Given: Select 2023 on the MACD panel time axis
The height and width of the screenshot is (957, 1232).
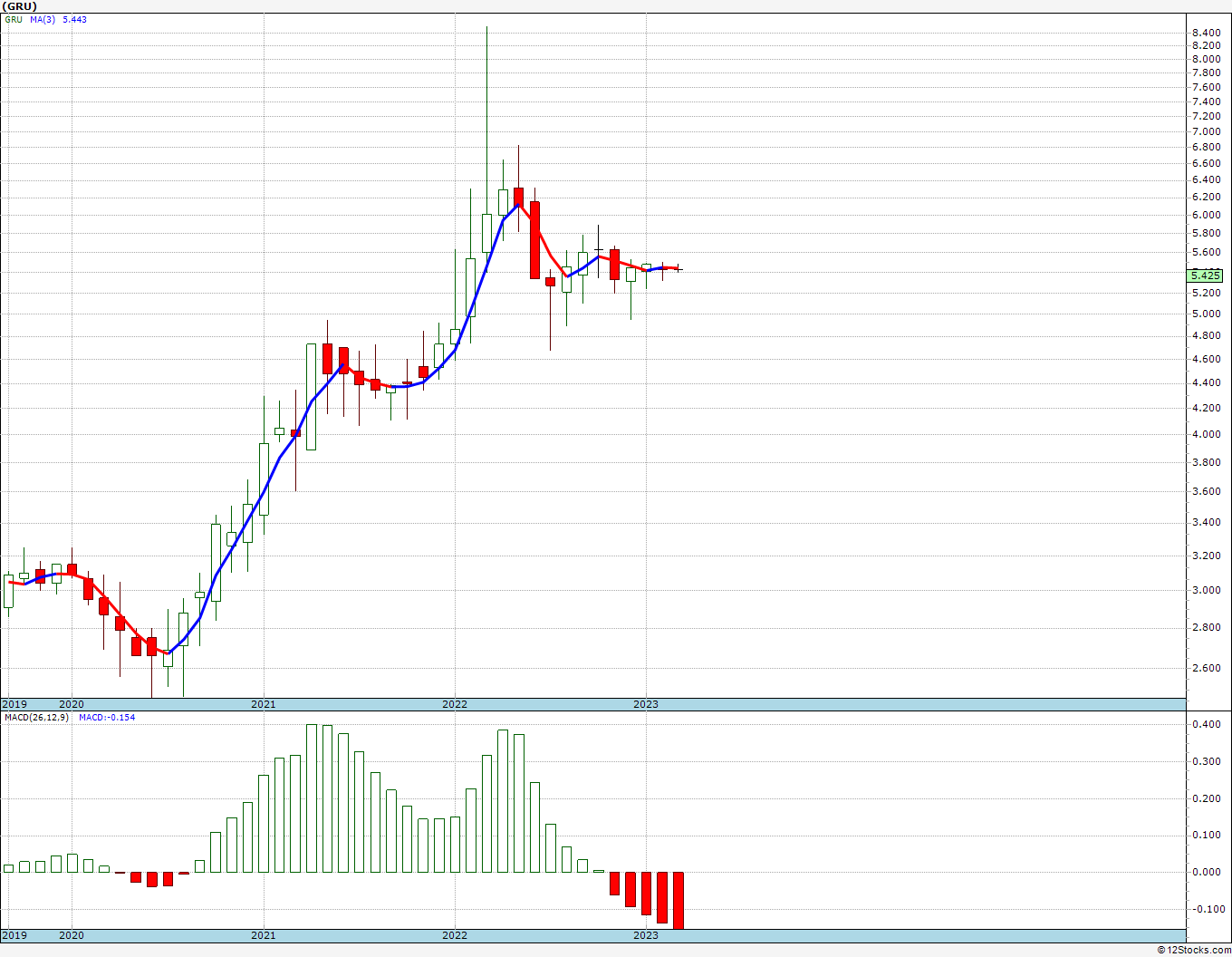Looking at the screenshot, I should 645,935.
